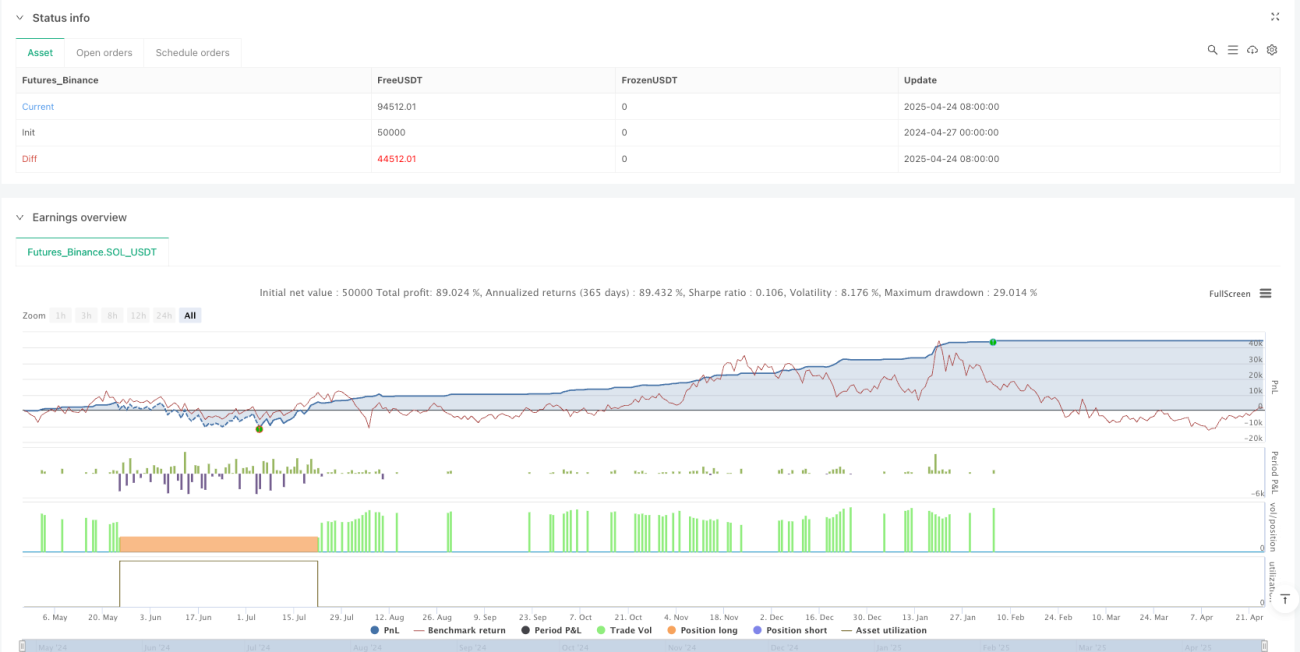This screenshot has width=1300, height=652.
Task: Click the green marker dot on the PnL peak
Action: (993, 342)
